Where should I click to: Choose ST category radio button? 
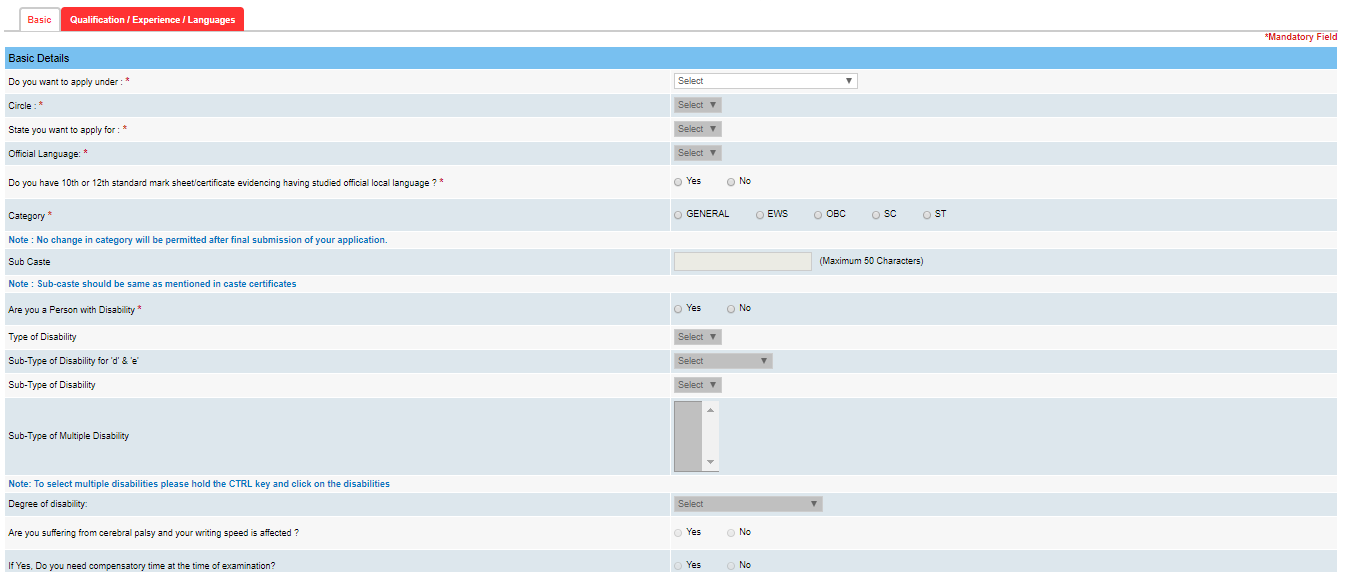[927, 215]
